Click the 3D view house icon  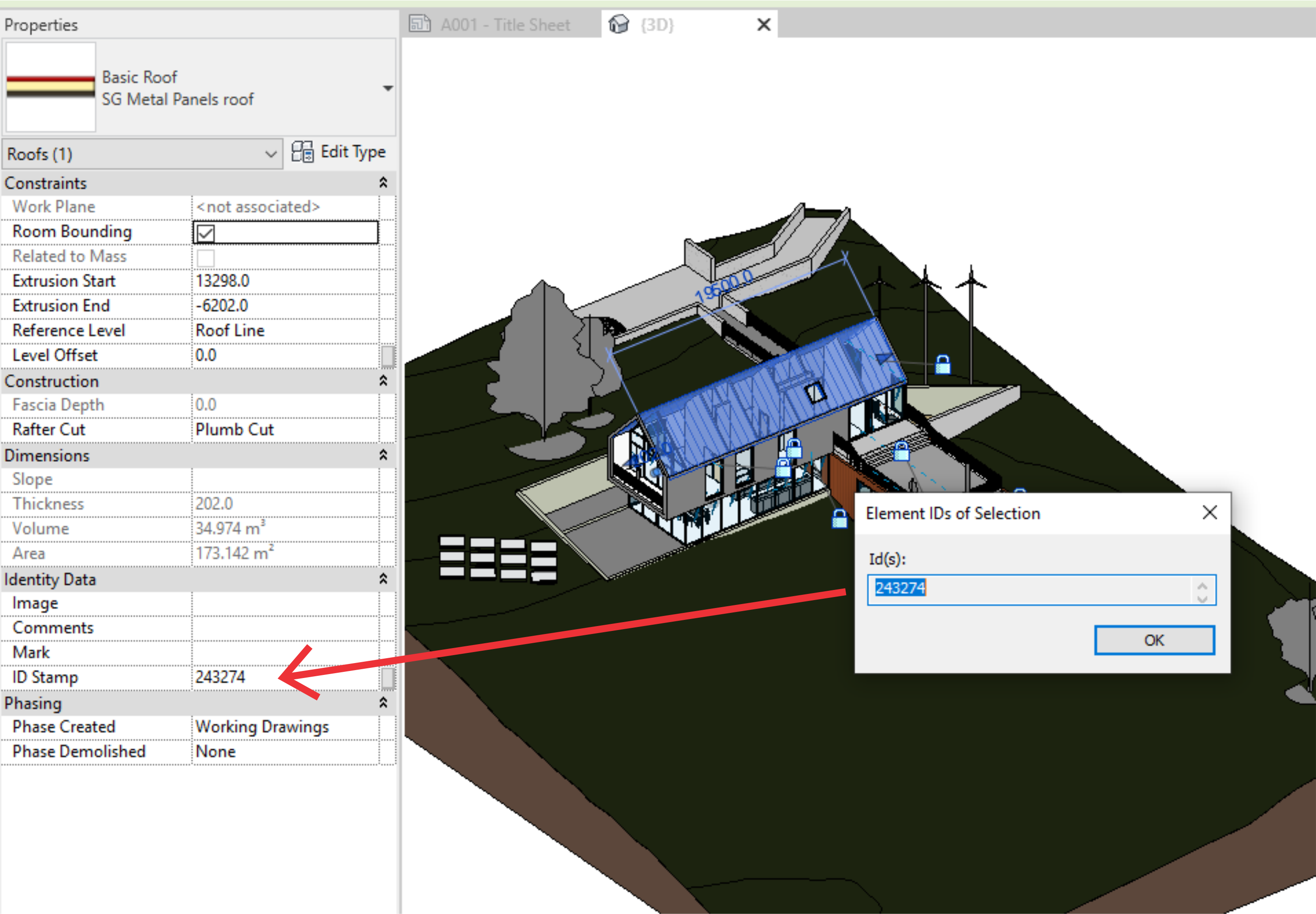pyautogui.click(x=618, y=25)
